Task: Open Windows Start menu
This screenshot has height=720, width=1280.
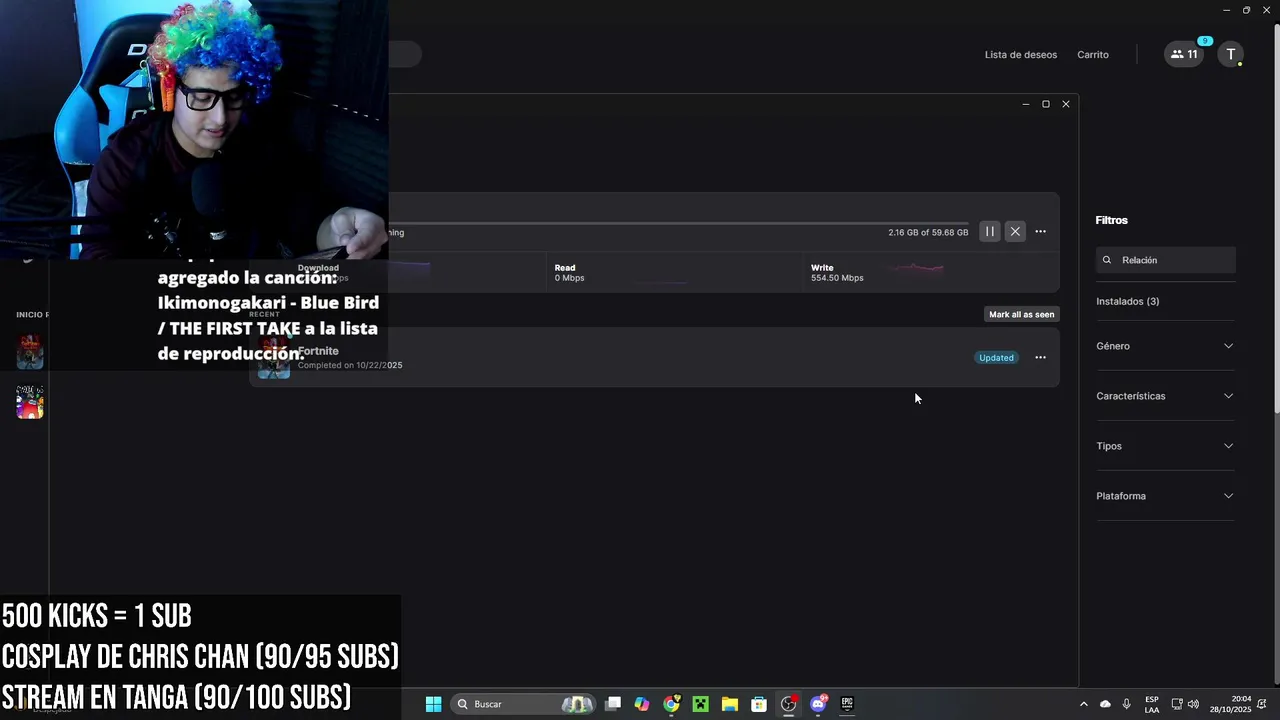Action: click(x=433, y=704)
